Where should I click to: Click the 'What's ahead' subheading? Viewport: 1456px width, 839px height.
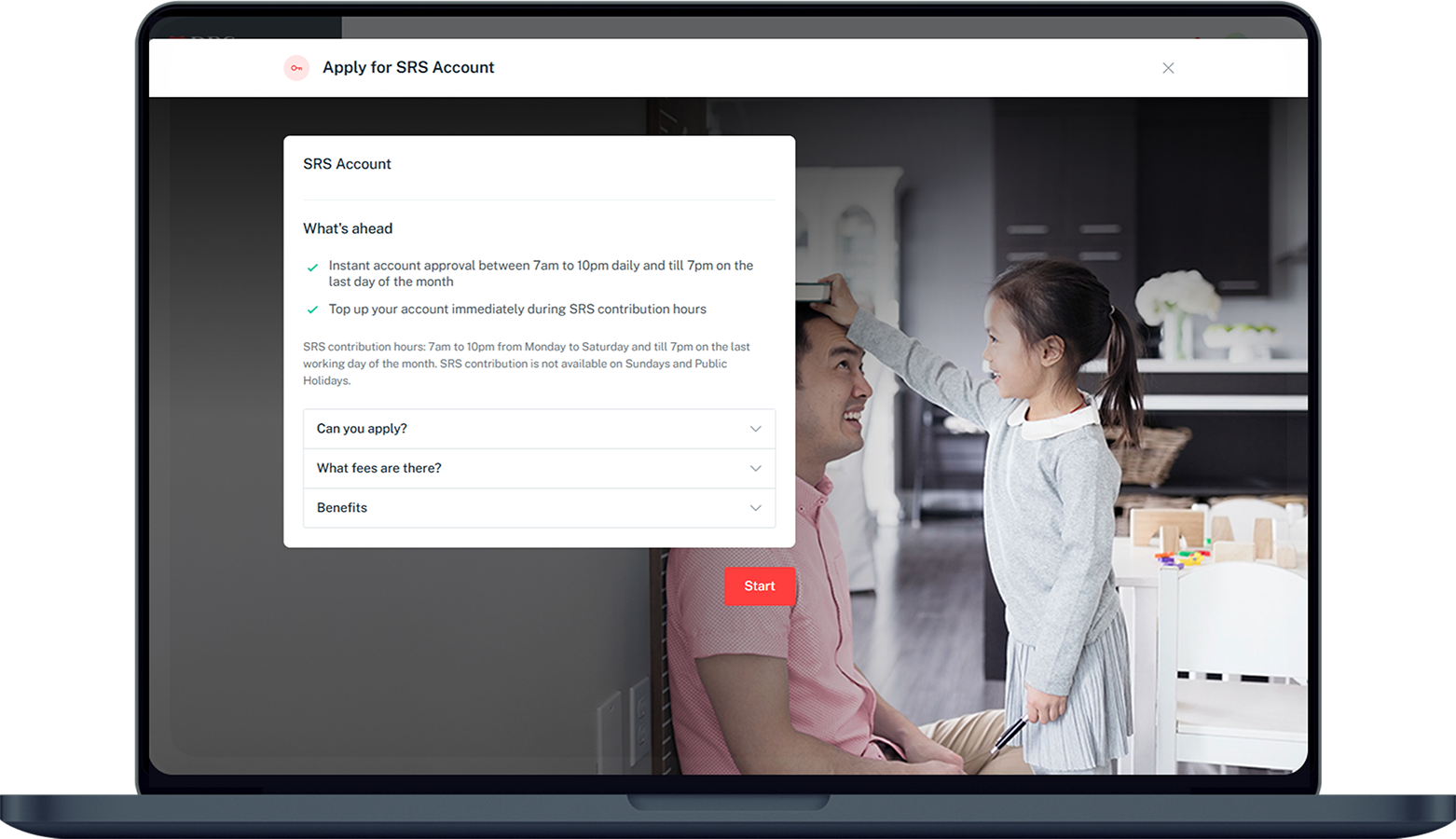[348, 228]
